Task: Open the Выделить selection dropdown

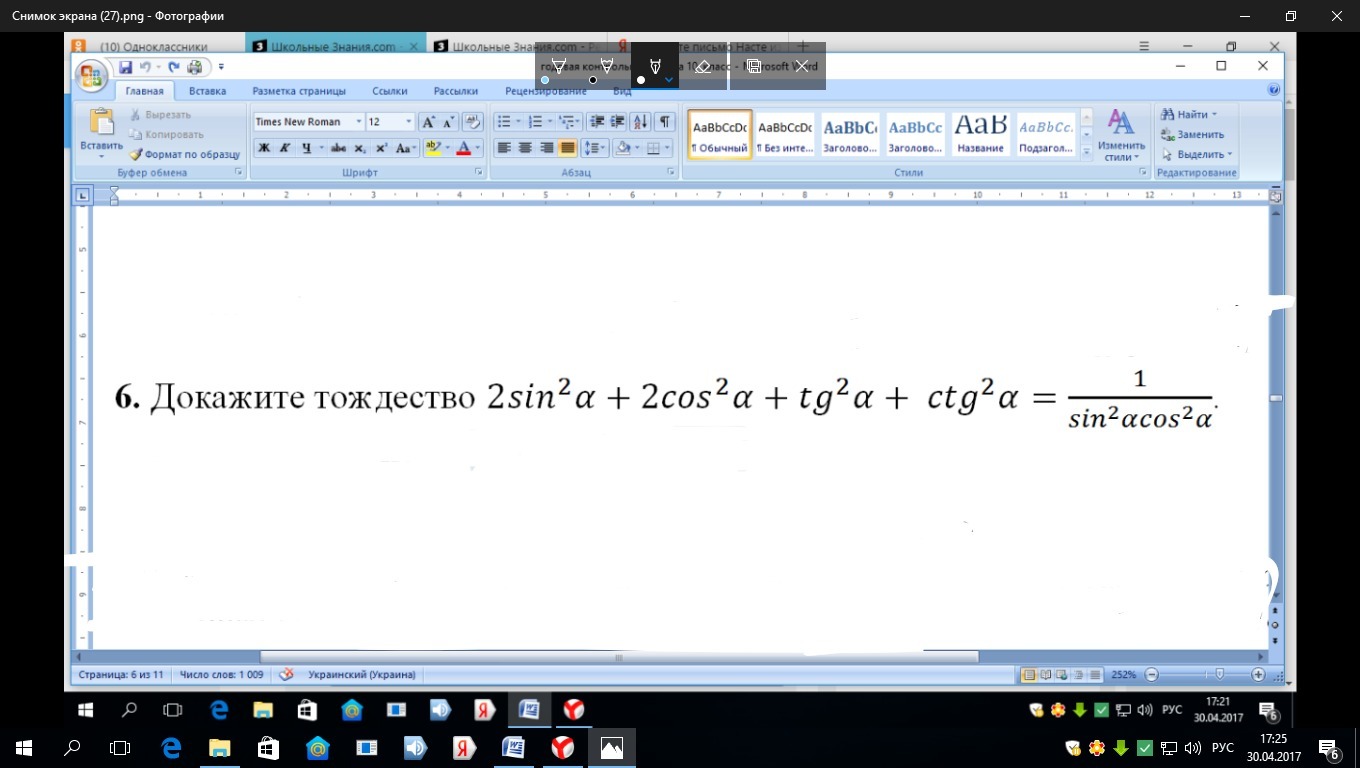Action: coord(1197,155)
